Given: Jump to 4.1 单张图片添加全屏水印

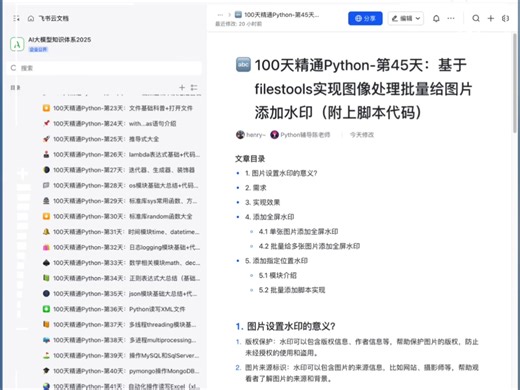Looking at the screenshot, I should coord(298,231).
